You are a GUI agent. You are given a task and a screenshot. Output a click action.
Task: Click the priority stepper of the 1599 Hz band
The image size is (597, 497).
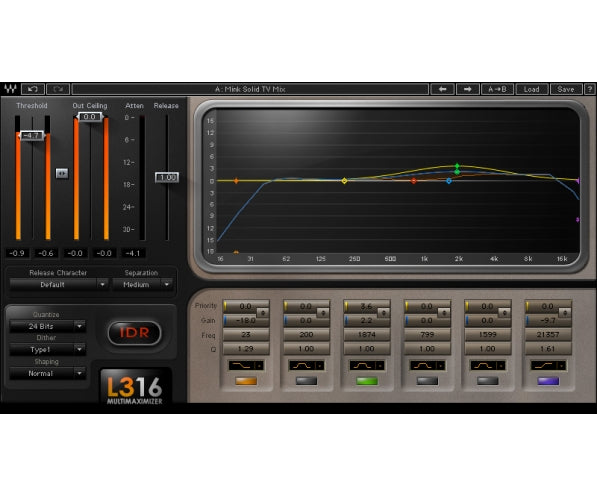[x=504, y=313]
